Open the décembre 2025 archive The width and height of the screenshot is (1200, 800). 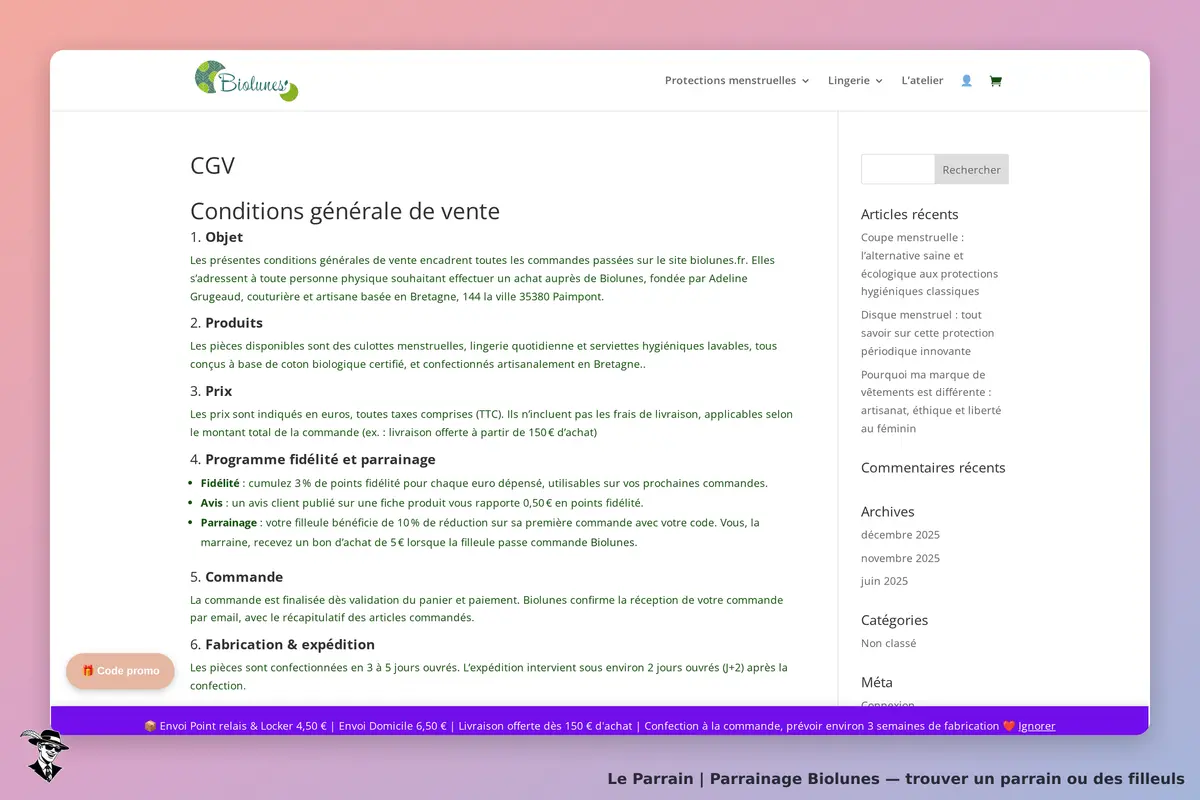pos(900,535)
